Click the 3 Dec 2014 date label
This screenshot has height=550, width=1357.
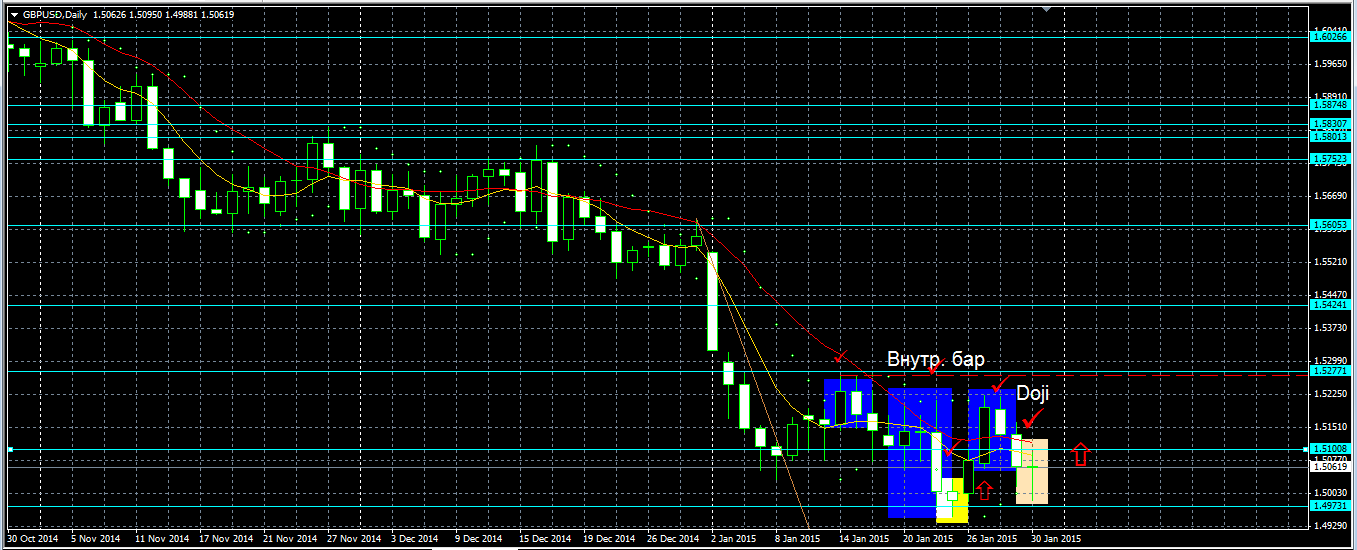(415, 538)
